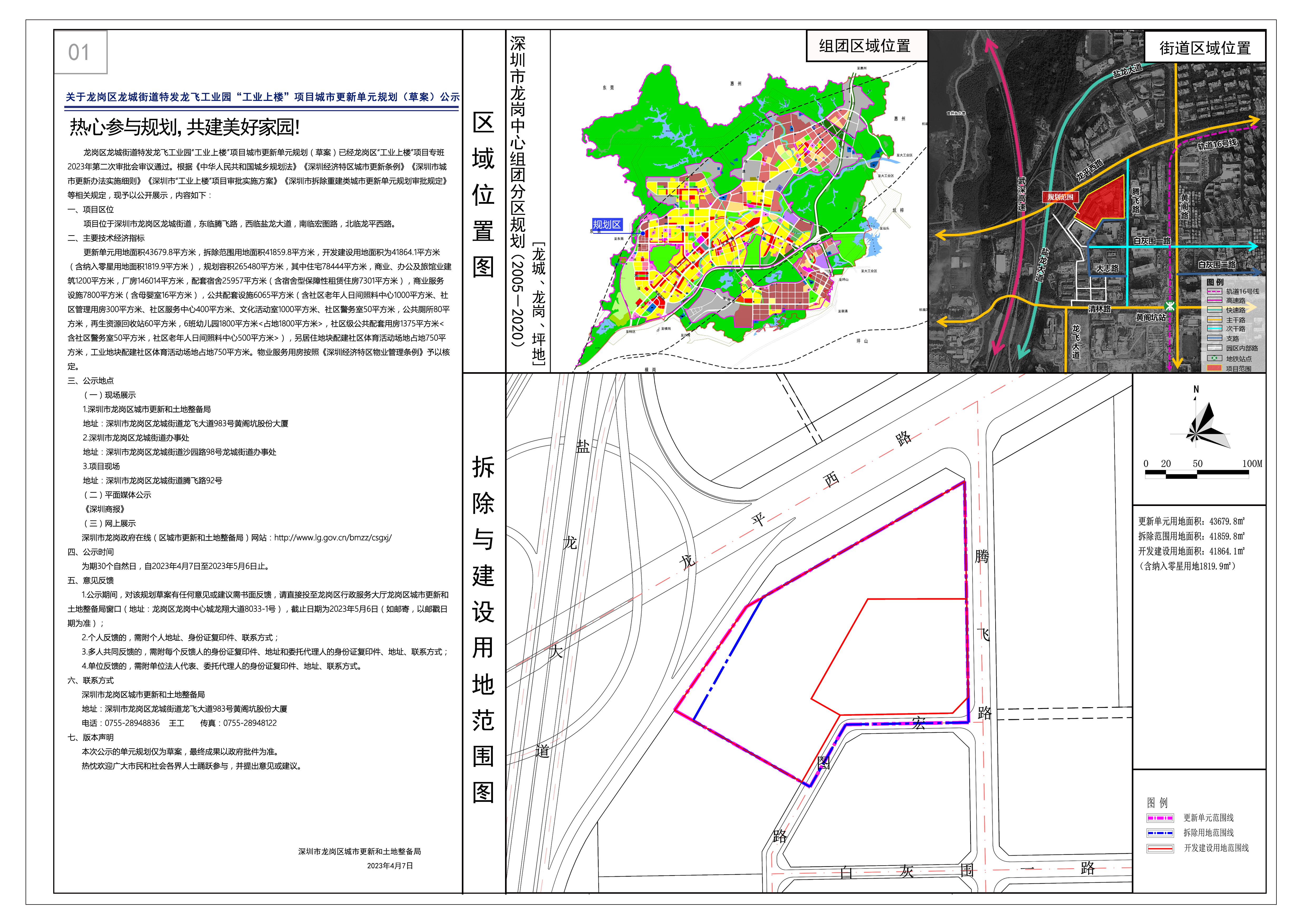Click the 拆除用地范围线 legend swatch
Image resolution: width=1307 pixels, height=924 pixels.
point(1160,833)
